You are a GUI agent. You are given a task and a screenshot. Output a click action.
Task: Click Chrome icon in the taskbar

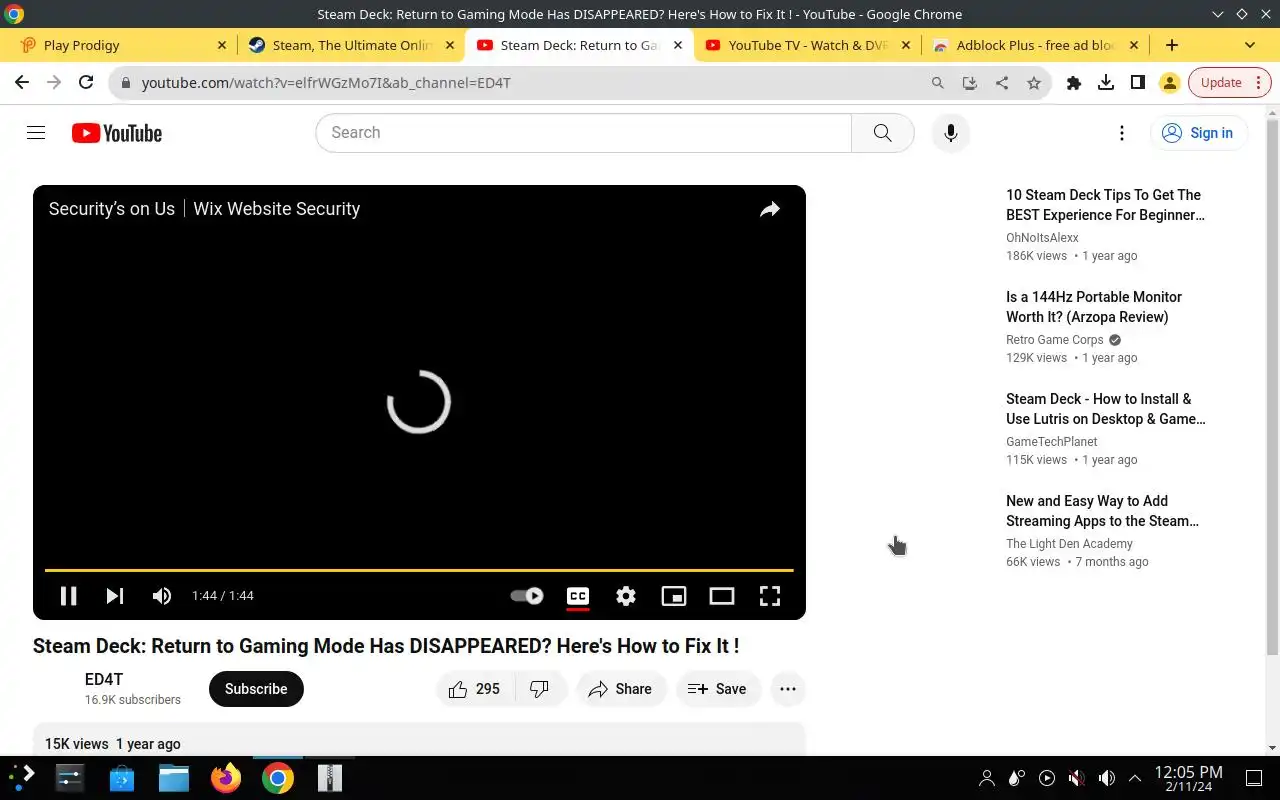(x=278, y=777)
